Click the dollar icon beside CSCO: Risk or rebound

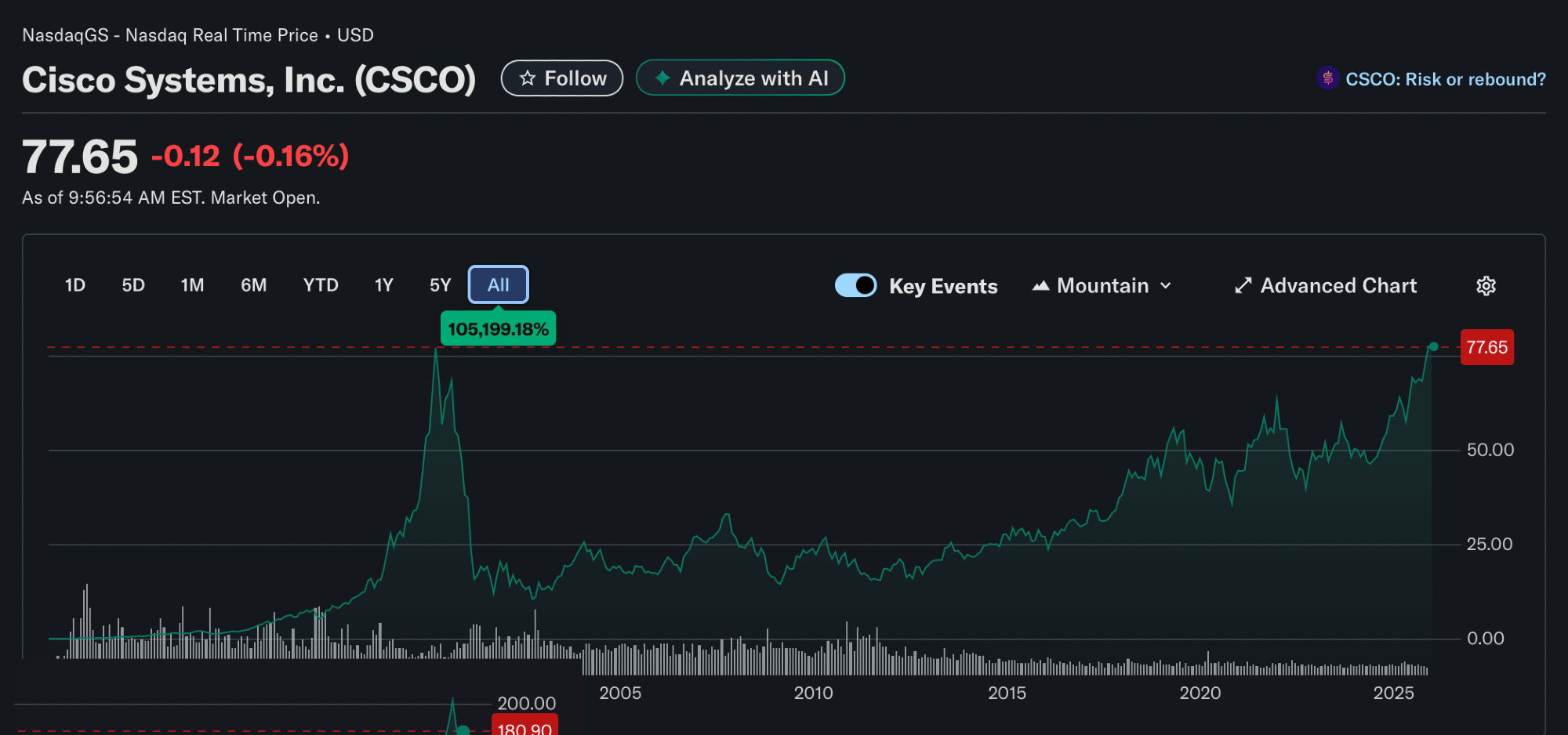(1327, 78)
